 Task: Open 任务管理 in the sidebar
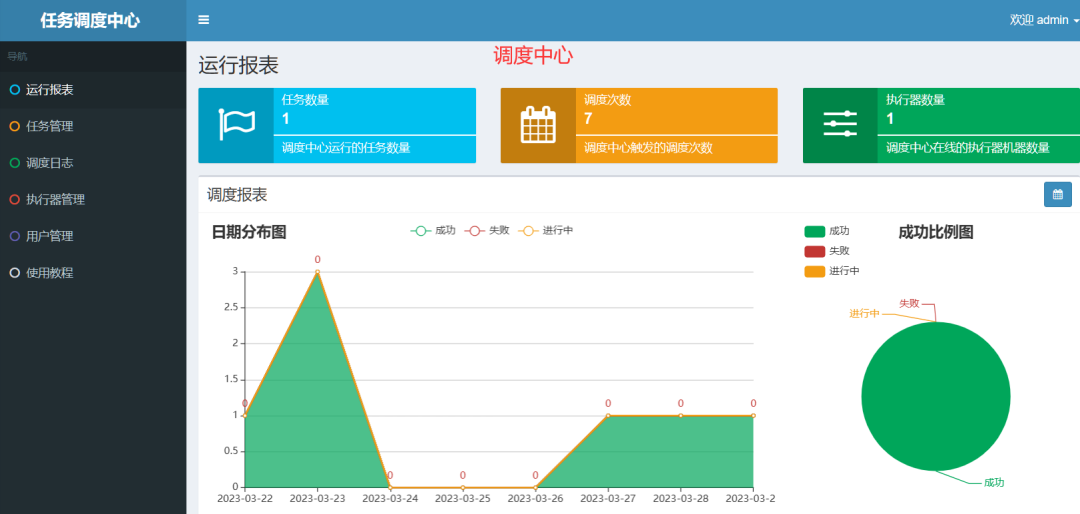pos(93,126)
